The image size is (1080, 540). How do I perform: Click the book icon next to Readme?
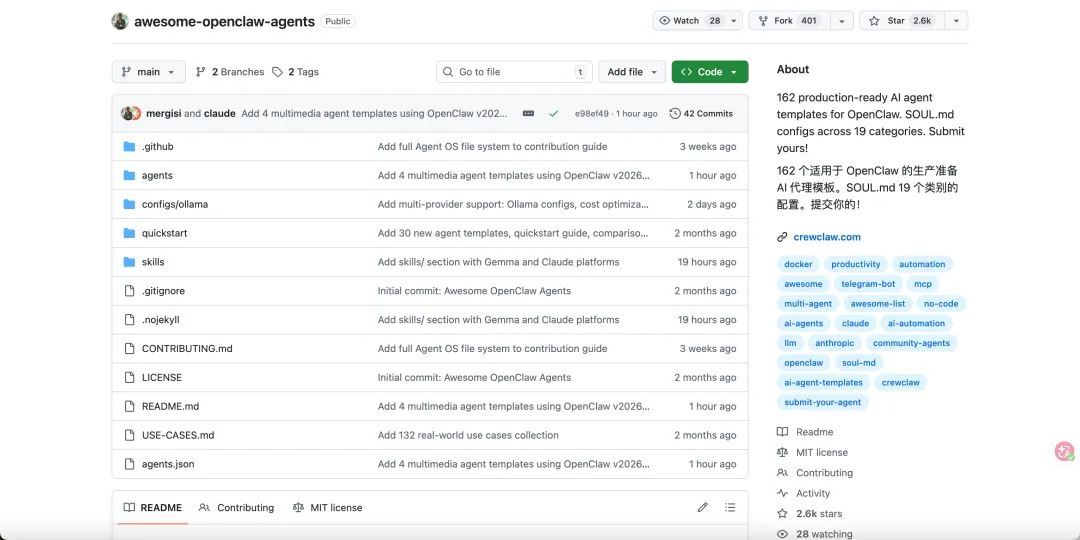782,432
